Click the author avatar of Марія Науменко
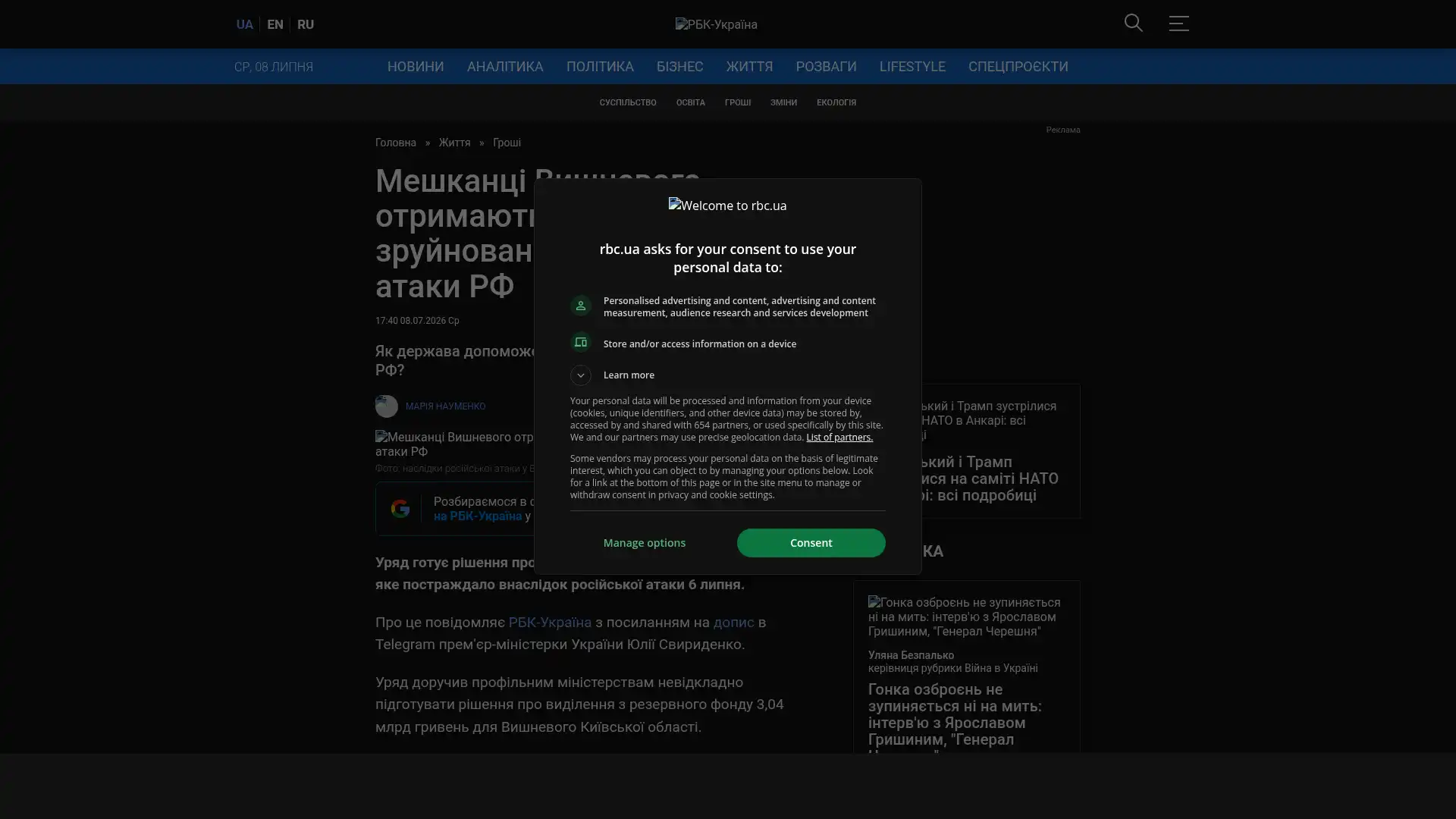 [386, 406]
